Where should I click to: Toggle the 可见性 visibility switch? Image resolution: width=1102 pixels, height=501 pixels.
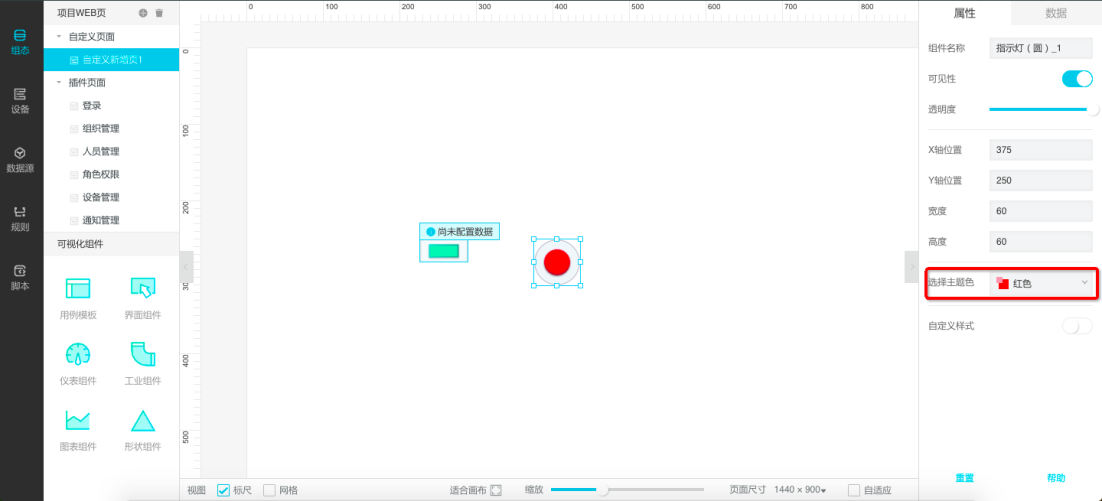tap(1077, 79)
